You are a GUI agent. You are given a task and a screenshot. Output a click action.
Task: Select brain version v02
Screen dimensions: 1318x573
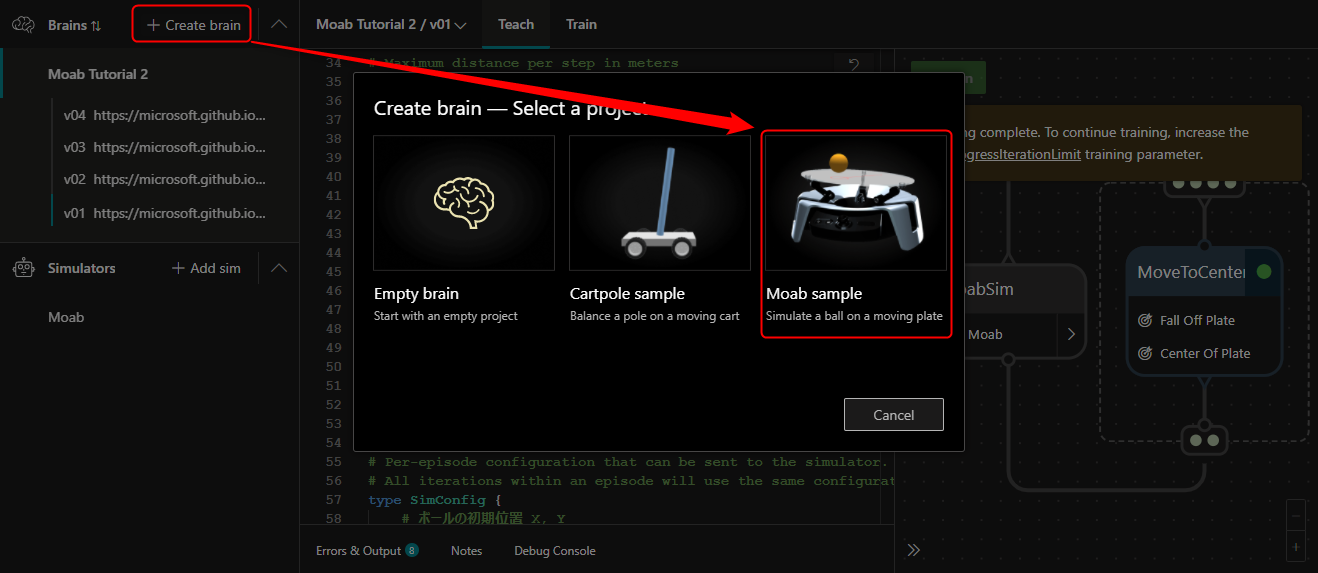(x=165, y=180)
